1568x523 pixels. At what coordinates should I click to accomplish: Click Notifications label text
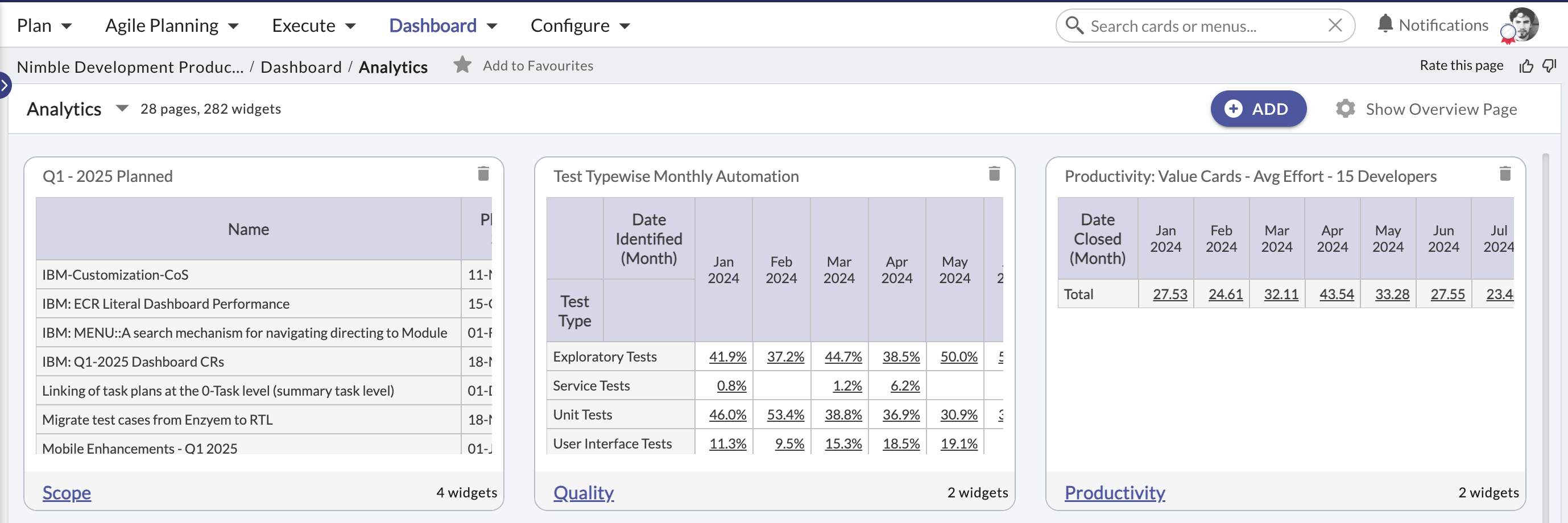point(1443,25)
